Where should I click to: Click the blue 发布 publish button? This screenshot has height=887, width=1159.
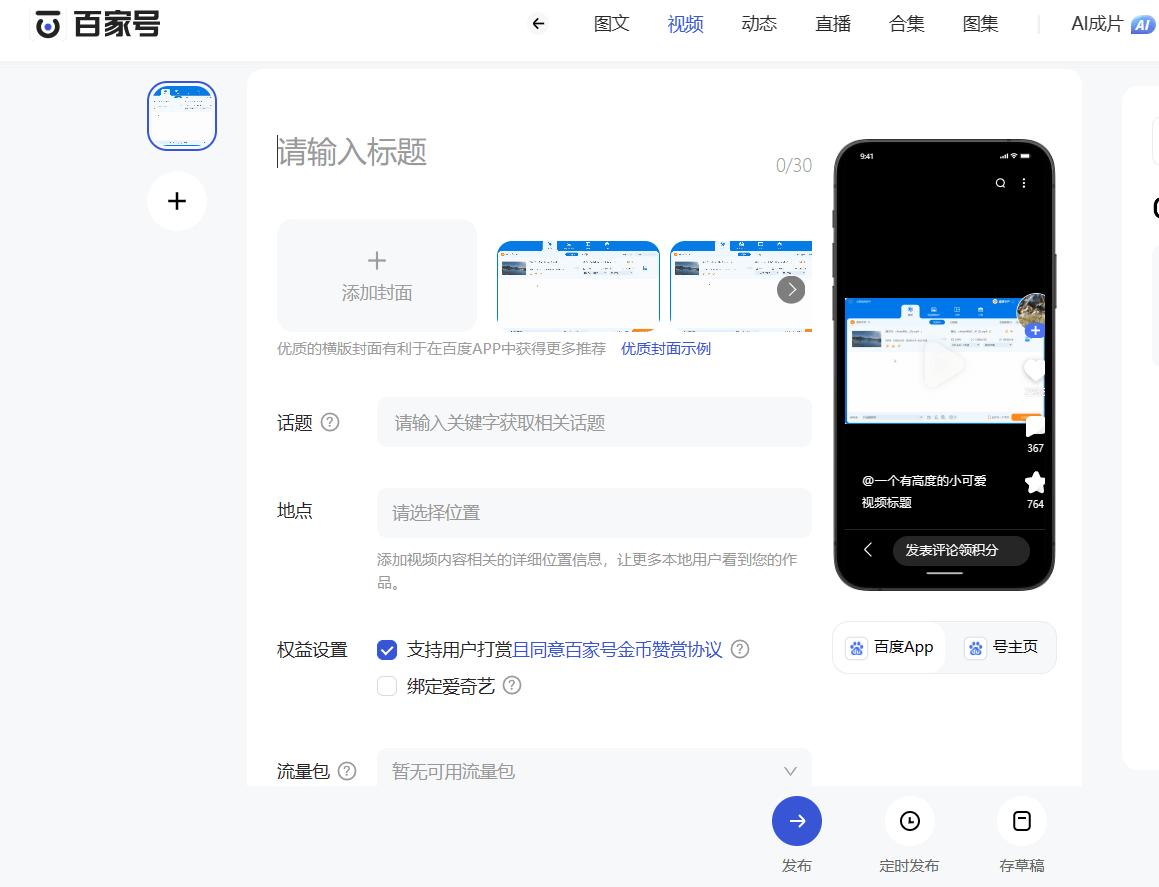coord(797,821)
